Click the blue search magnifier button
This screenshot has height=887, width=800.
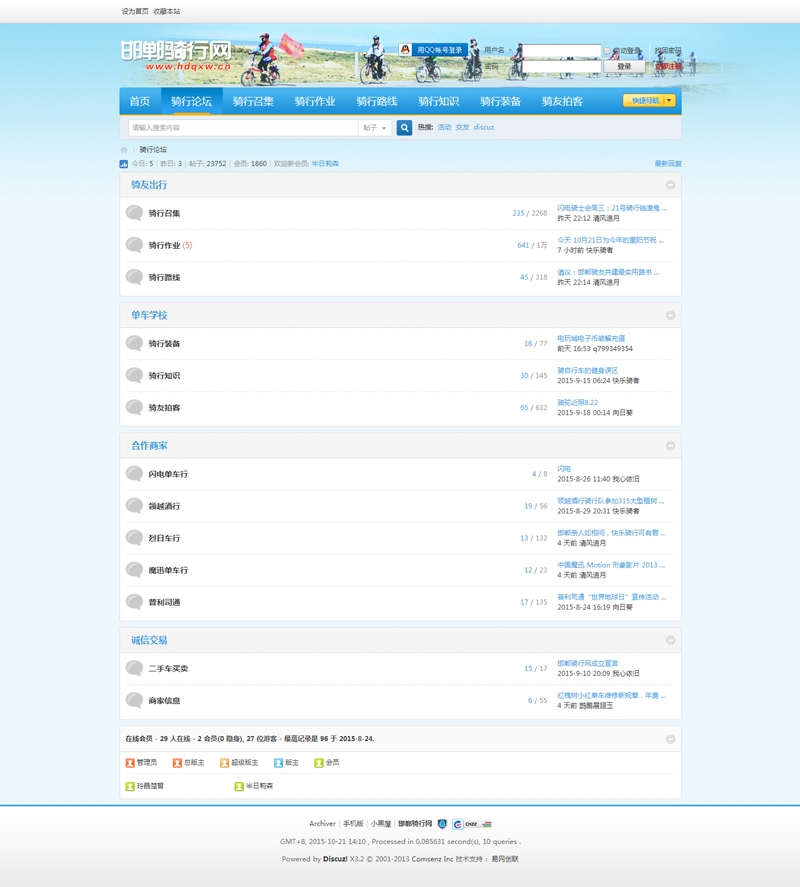tap(404, 128)
